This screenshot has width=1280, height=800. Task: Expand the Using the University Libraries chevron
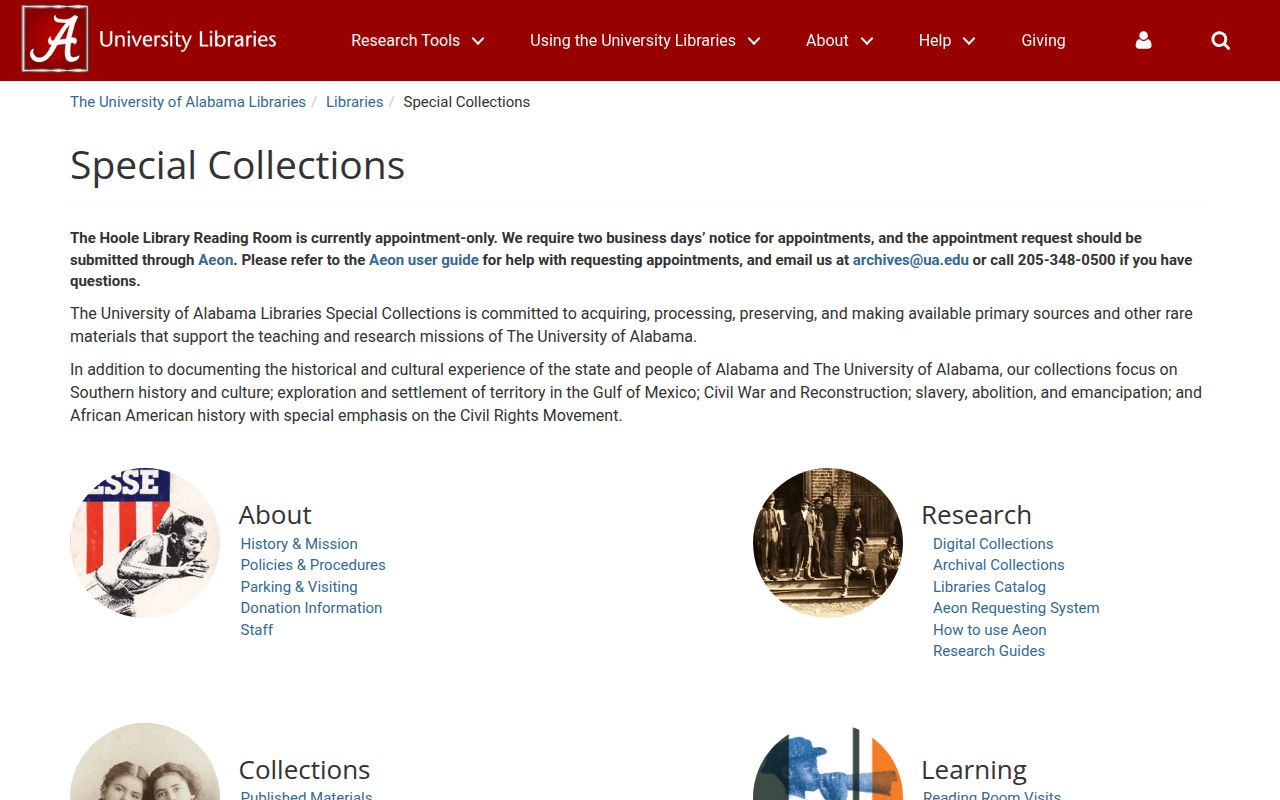754,41
